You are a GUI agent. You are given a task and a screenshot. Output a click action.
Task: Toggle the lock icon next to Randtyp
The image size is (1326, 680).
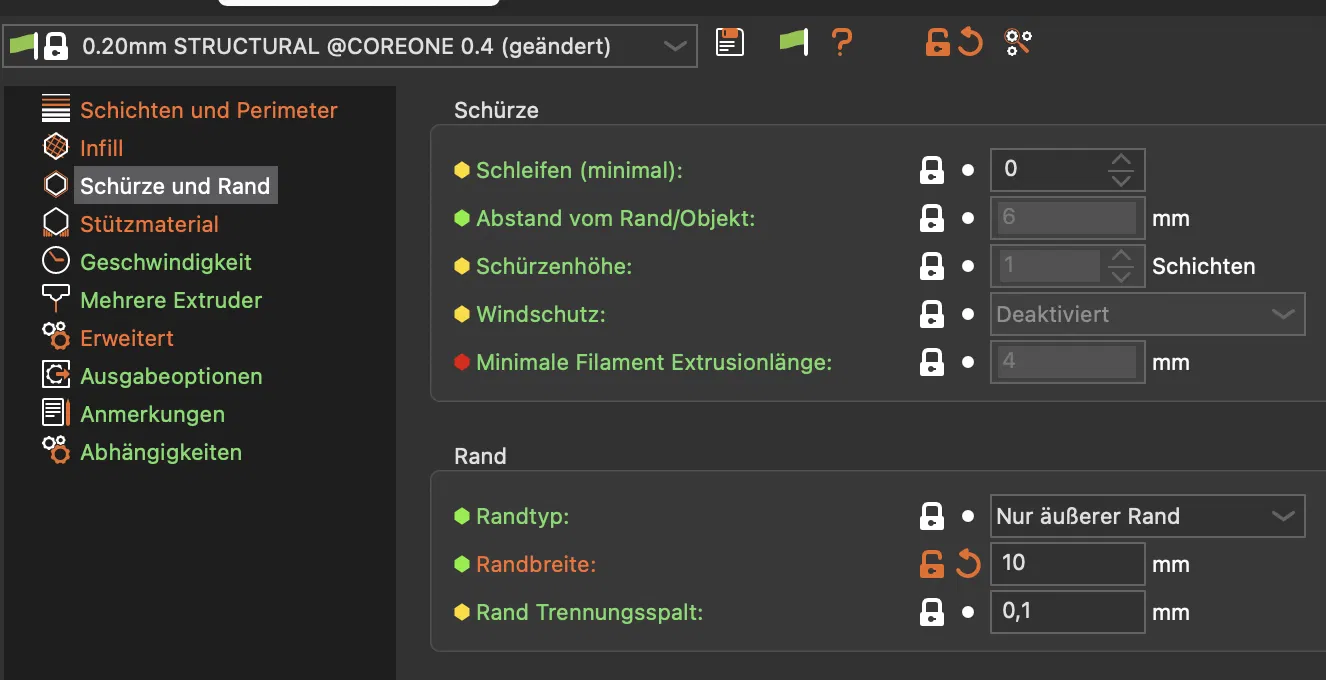click(932, 516)
